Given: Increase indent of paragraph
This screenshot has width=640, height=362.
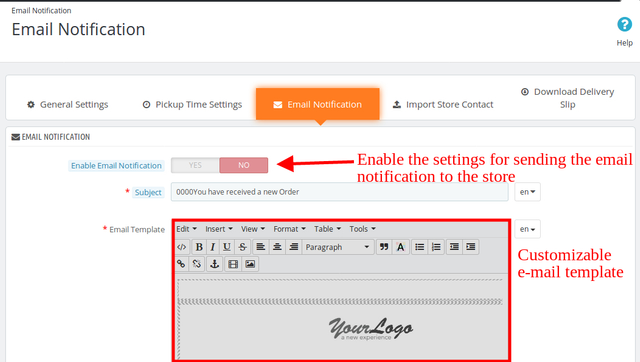Looking at the screenshot, I should (471, 247).
